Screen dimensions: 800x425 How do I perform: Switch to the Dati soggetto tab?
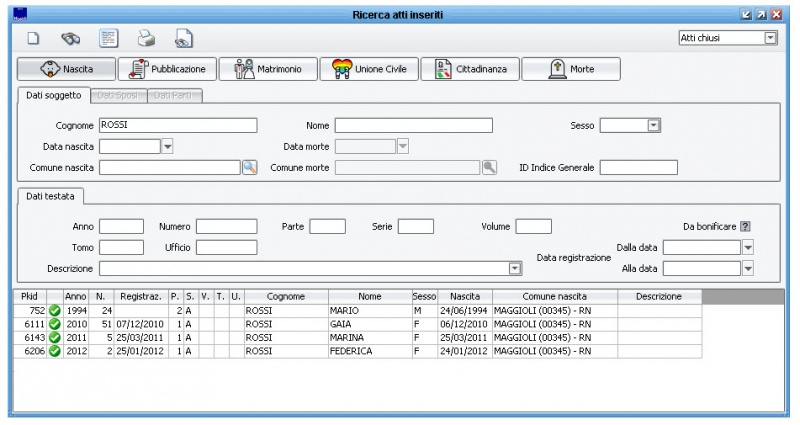[x=54, y=95]
